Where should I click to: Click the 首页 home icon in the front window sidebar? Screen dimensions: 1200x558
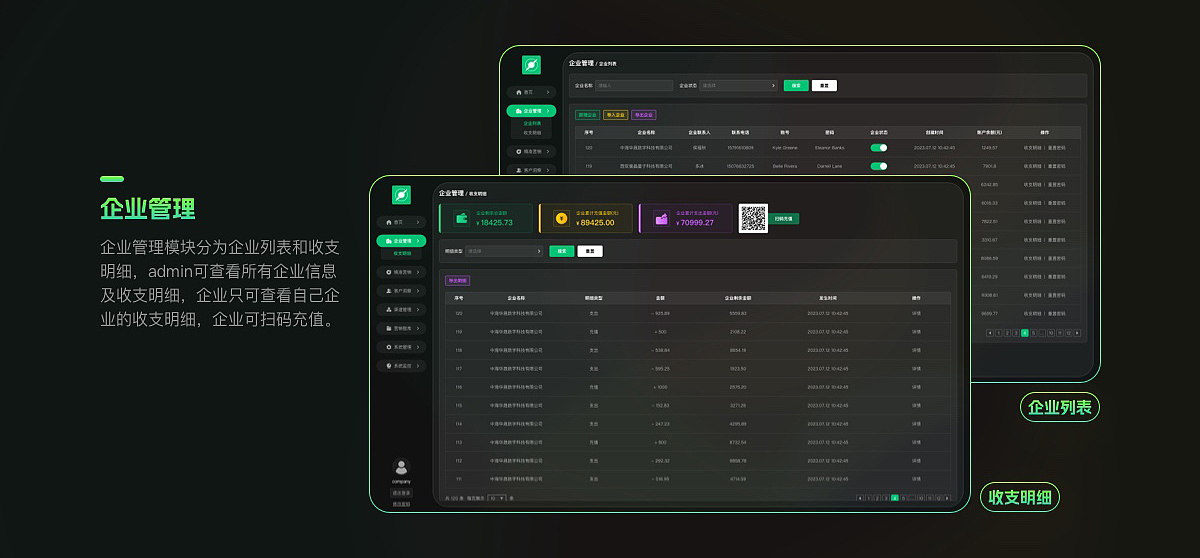tap(387, 222)
